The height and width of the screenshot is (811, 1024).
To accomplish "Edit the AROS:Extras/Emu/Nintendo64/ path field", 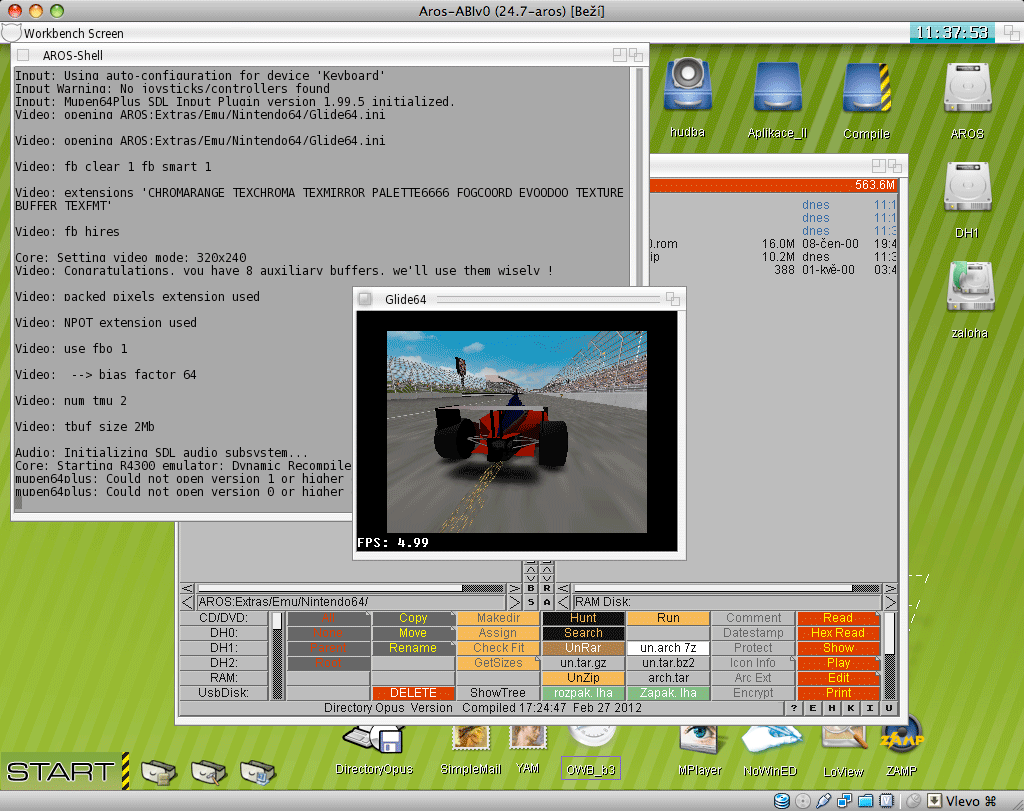I will (x=359, y=602).
